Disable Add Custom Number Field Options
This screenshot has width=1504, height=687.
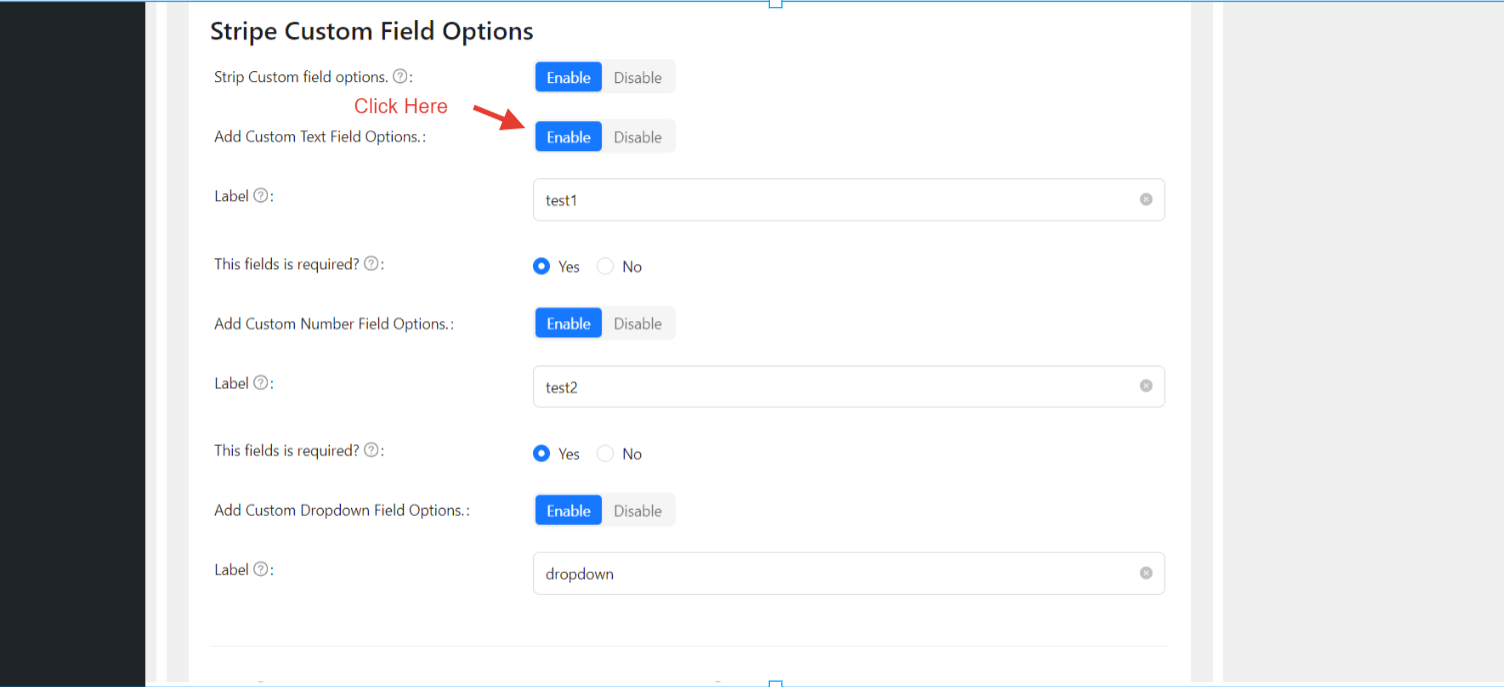pyautogui.click(x=637, y=324)
